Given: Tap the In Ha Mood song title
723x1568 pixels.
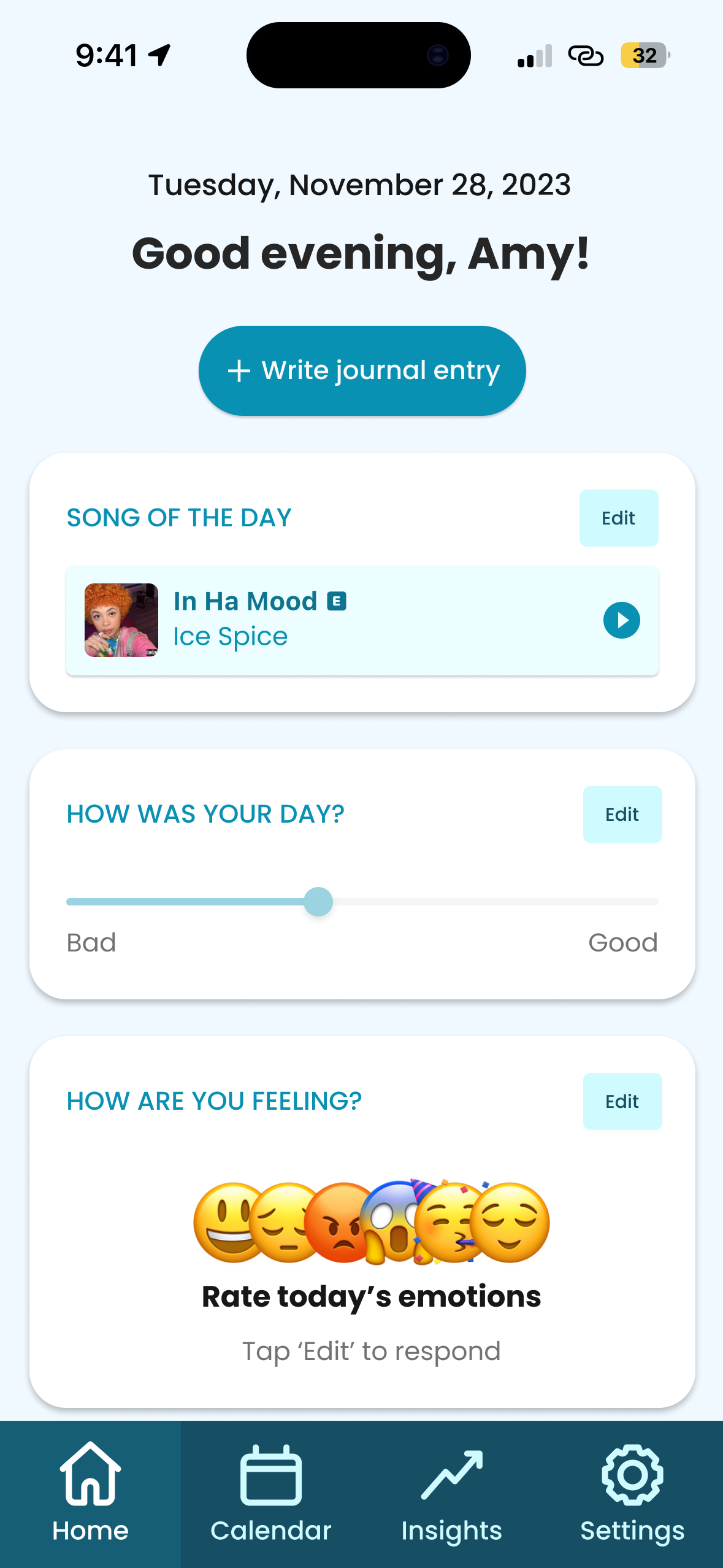Looking at the screenshot, I should point(245,601).
